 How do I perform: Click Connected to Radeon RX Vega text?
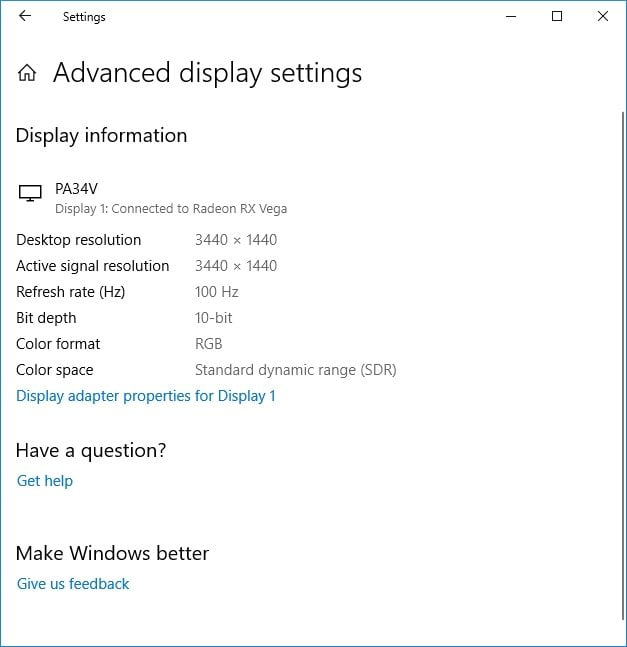[x=199, y=209]
